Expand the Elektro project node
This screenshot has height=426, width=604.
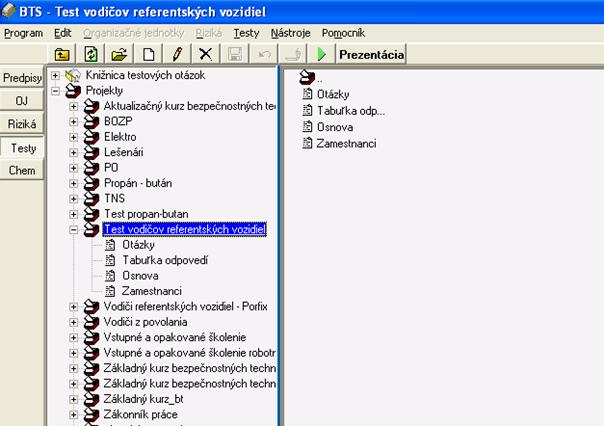pyautogui.click(x=73, y=137)
